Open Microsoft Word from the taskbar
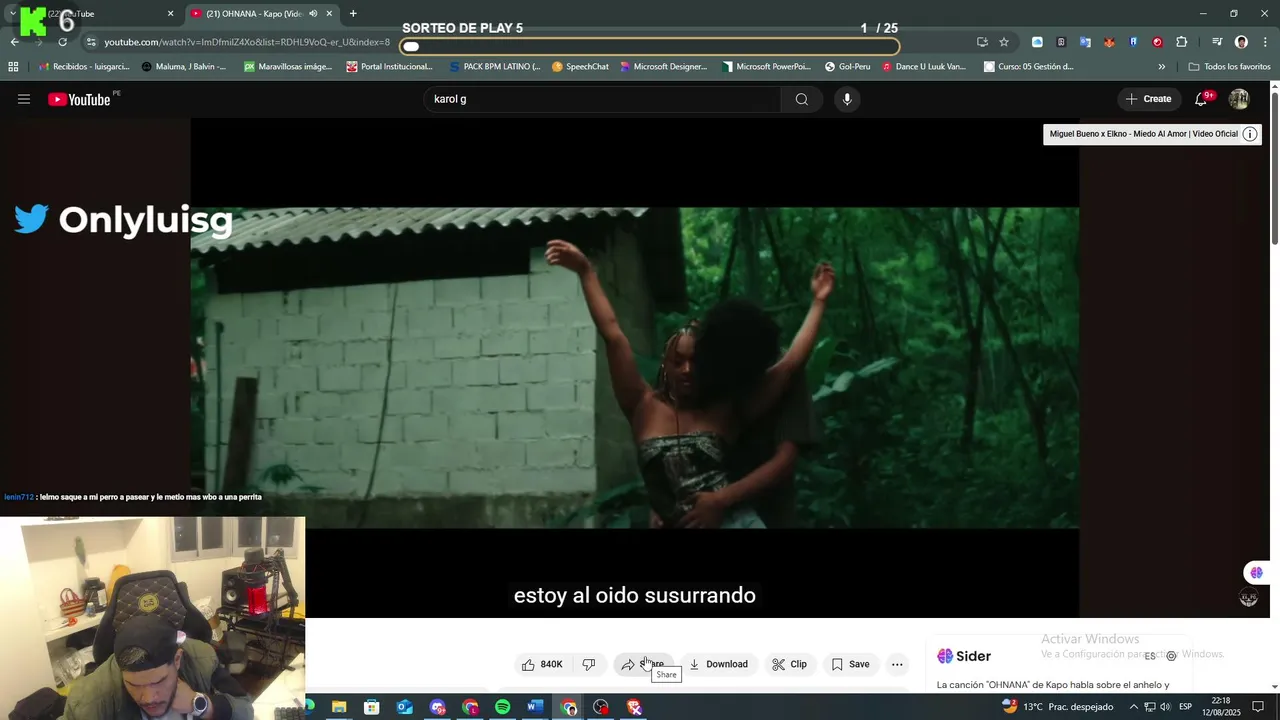The height and width of the screenshot is (720, 1280). coord(535,707)
